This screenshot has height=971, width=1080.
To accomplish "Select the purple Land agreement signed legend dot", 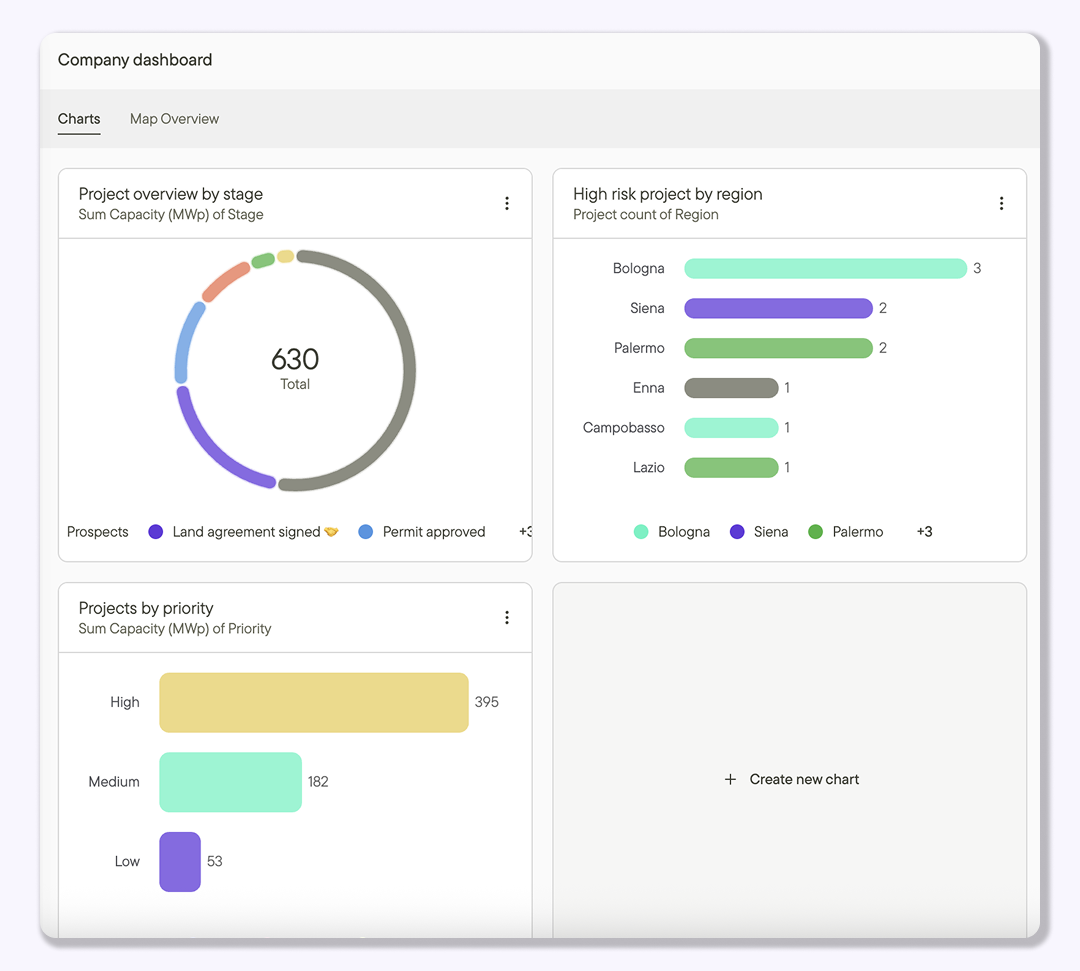I will [155, 531].
